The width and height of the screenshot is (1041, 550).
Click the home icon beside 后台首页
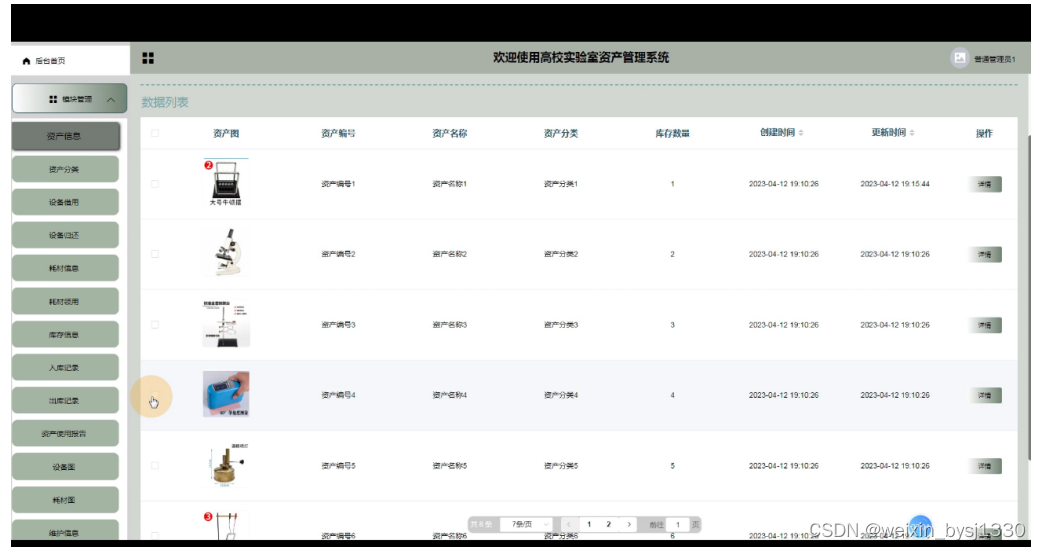click(x=27, y=61)
